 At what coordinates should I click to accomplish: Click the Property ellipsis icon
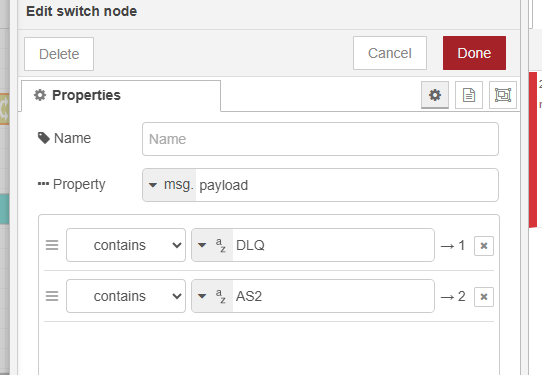(x=43, y=184)
